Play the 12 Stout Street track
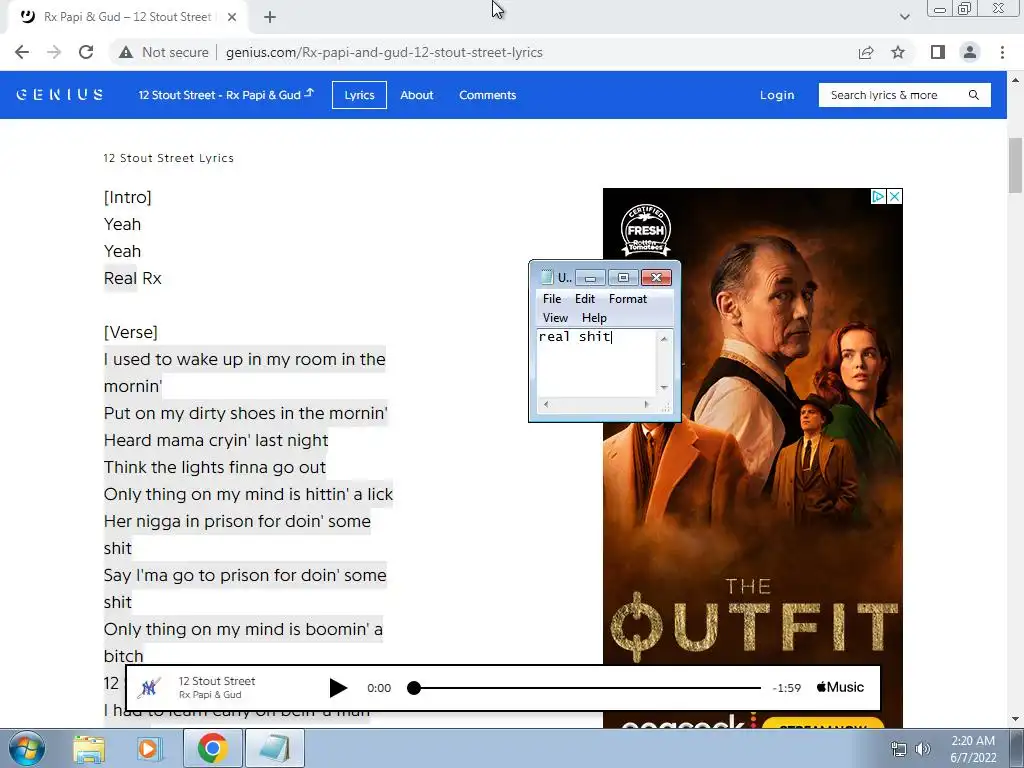Screen dimensions: 1024x768 [x=338, y=688]
